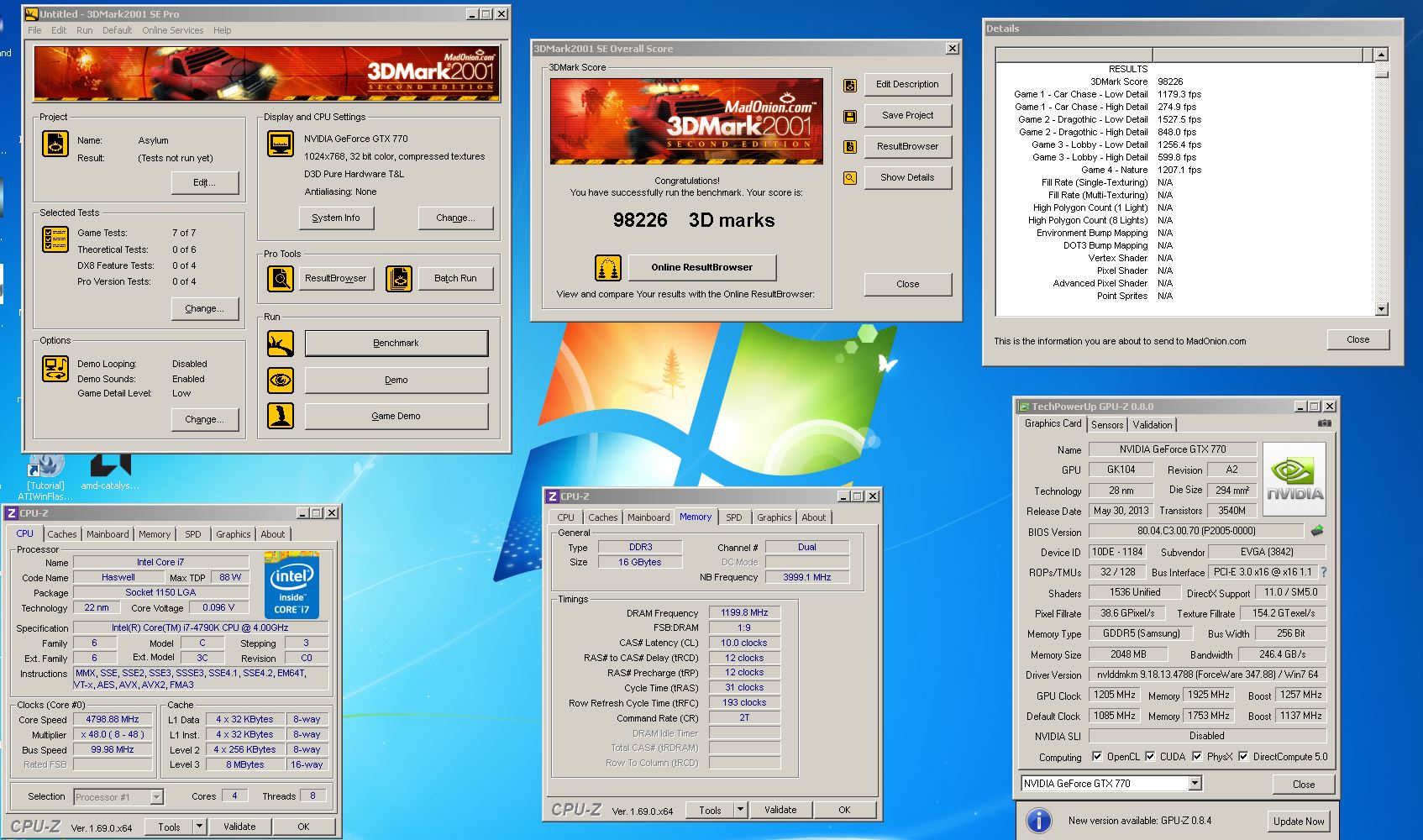Click the Show Details button
The image size is (1423, 840).
point(907,178)
